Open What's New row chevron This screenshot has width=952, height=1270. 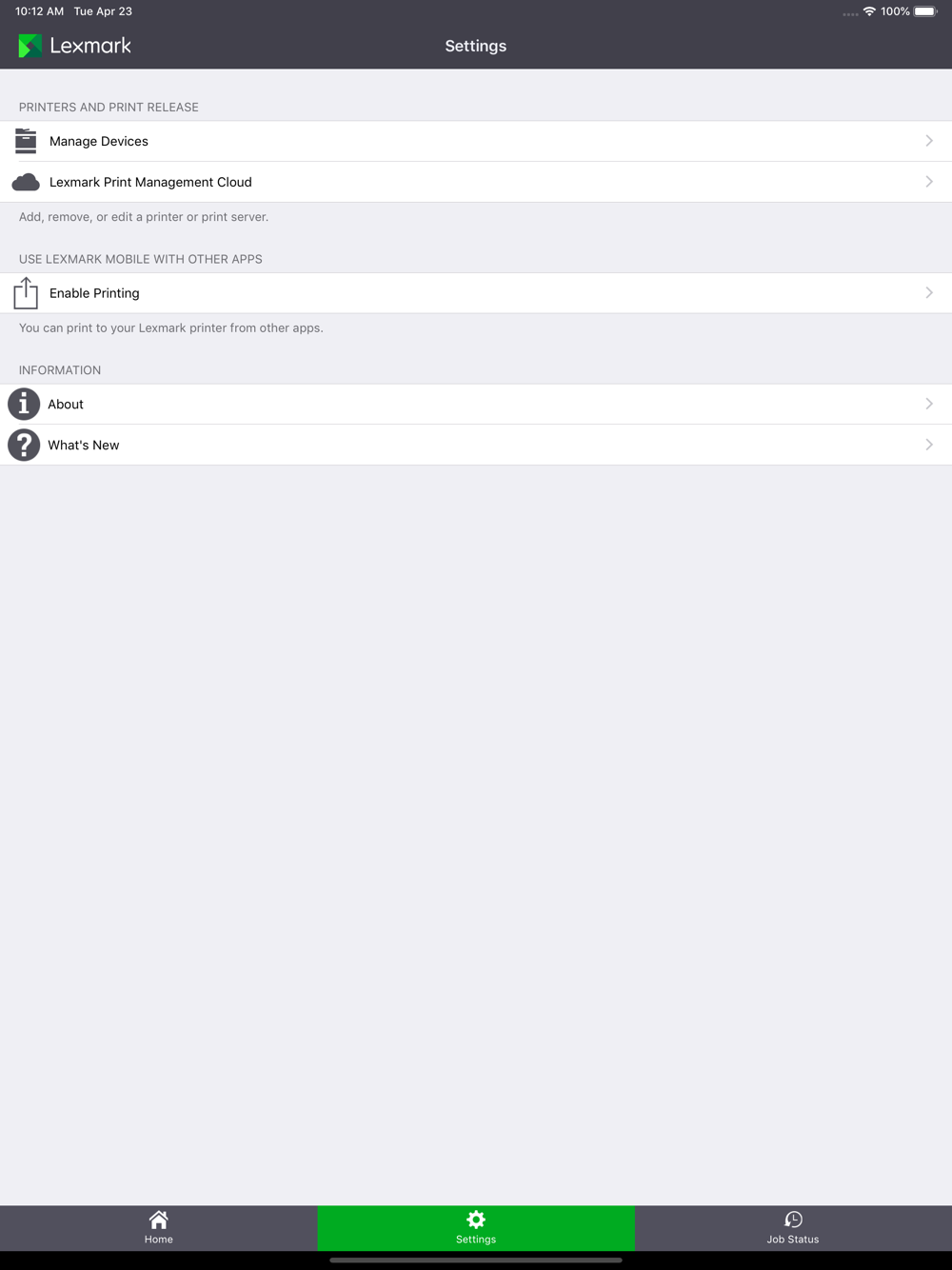click(x=929, y=445)
